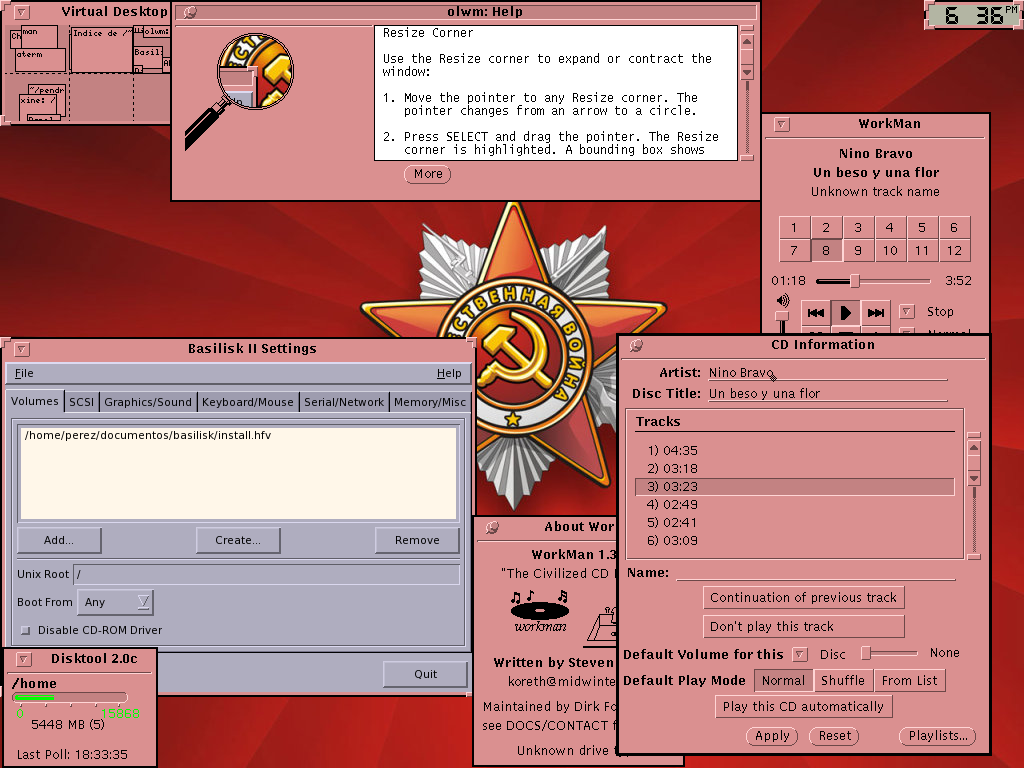Open the Basilisk II Settings window menu button
The image size is (1024, 768).
coord(22,349)
